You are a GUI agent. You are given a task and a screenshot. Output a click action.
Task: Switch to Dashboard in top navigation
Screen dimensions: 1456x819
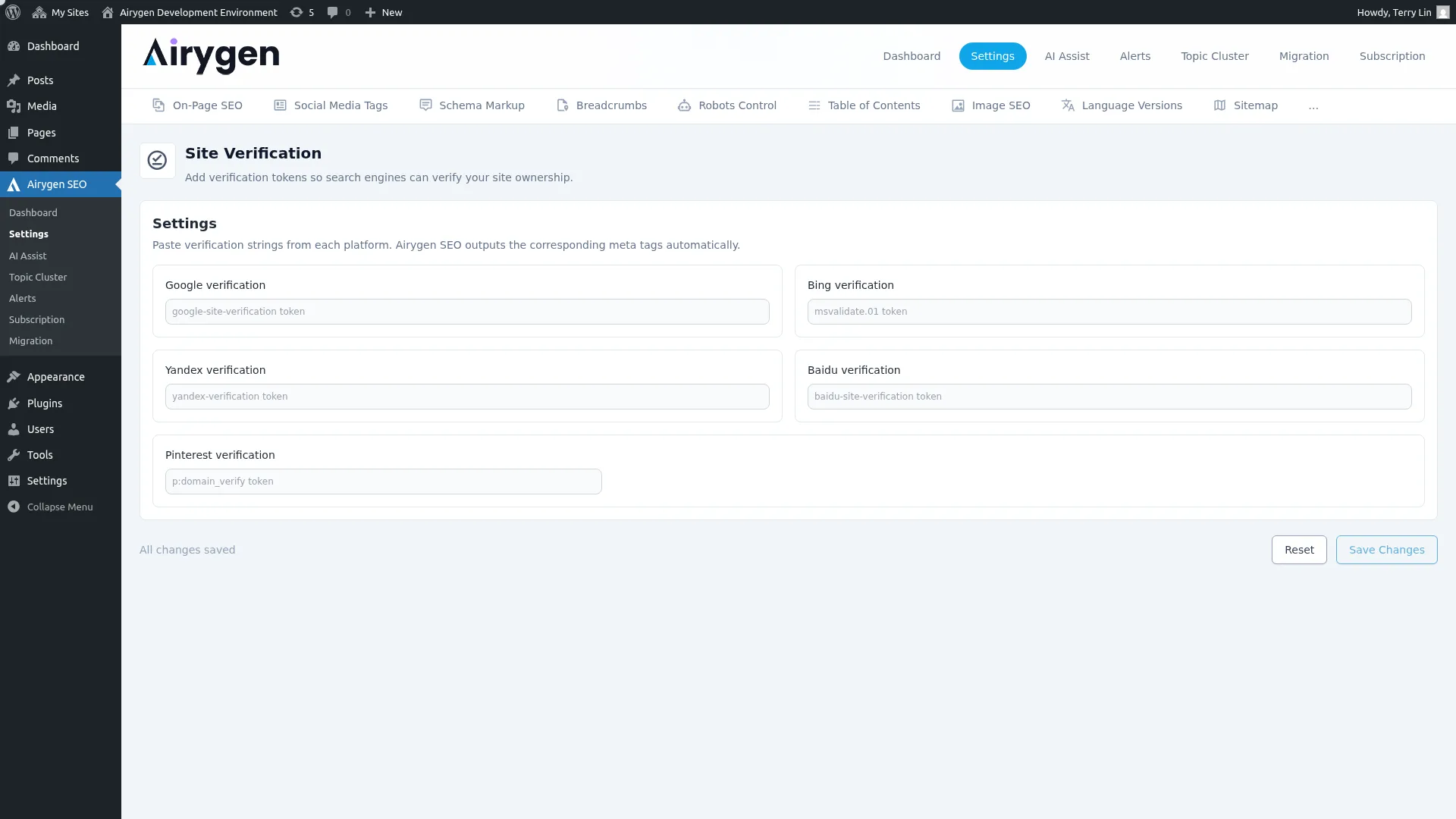[912, 56]
